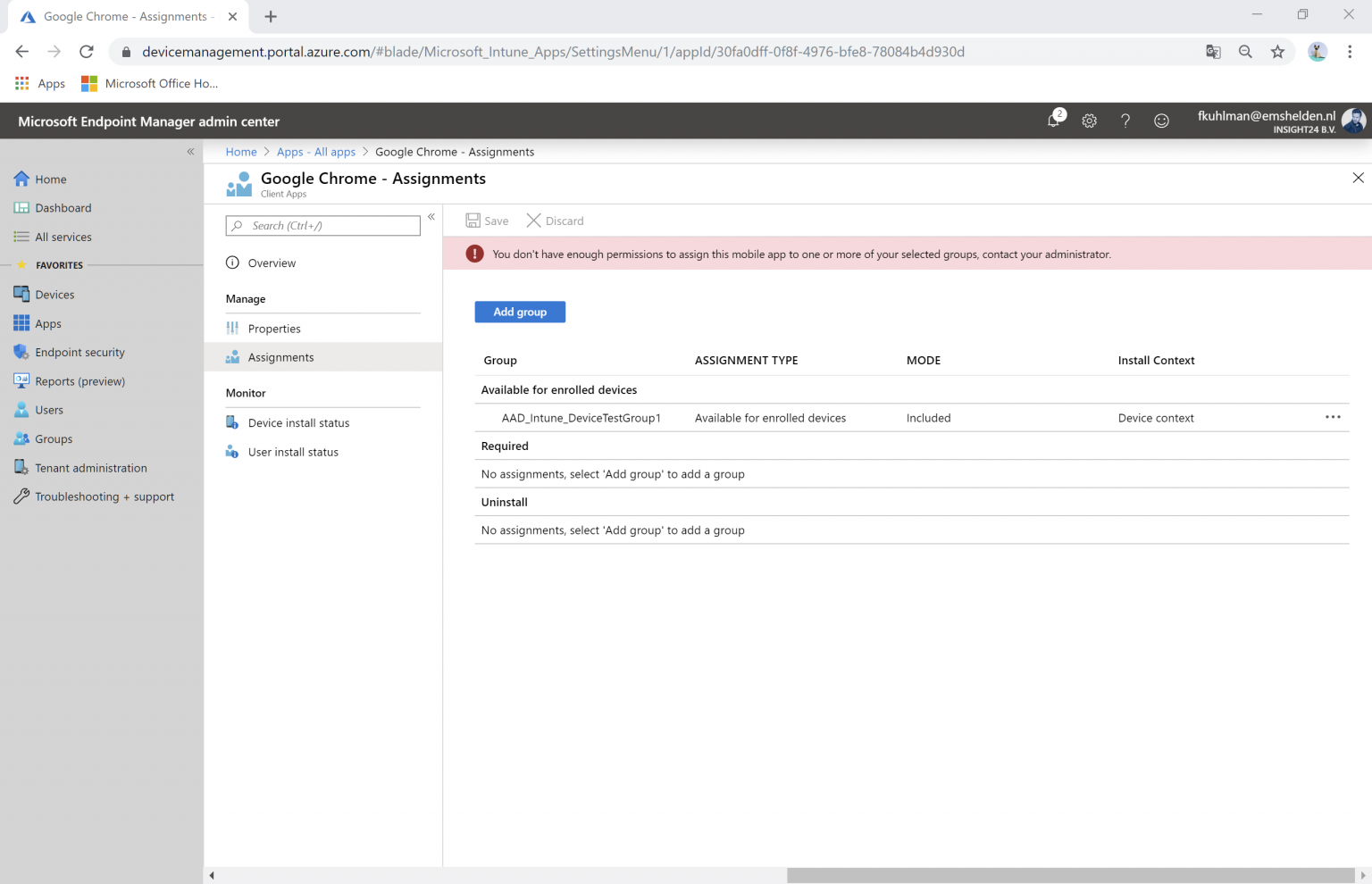Open Reports (preview)
This screenshot has height=884, width=1372.
(80, 380)
